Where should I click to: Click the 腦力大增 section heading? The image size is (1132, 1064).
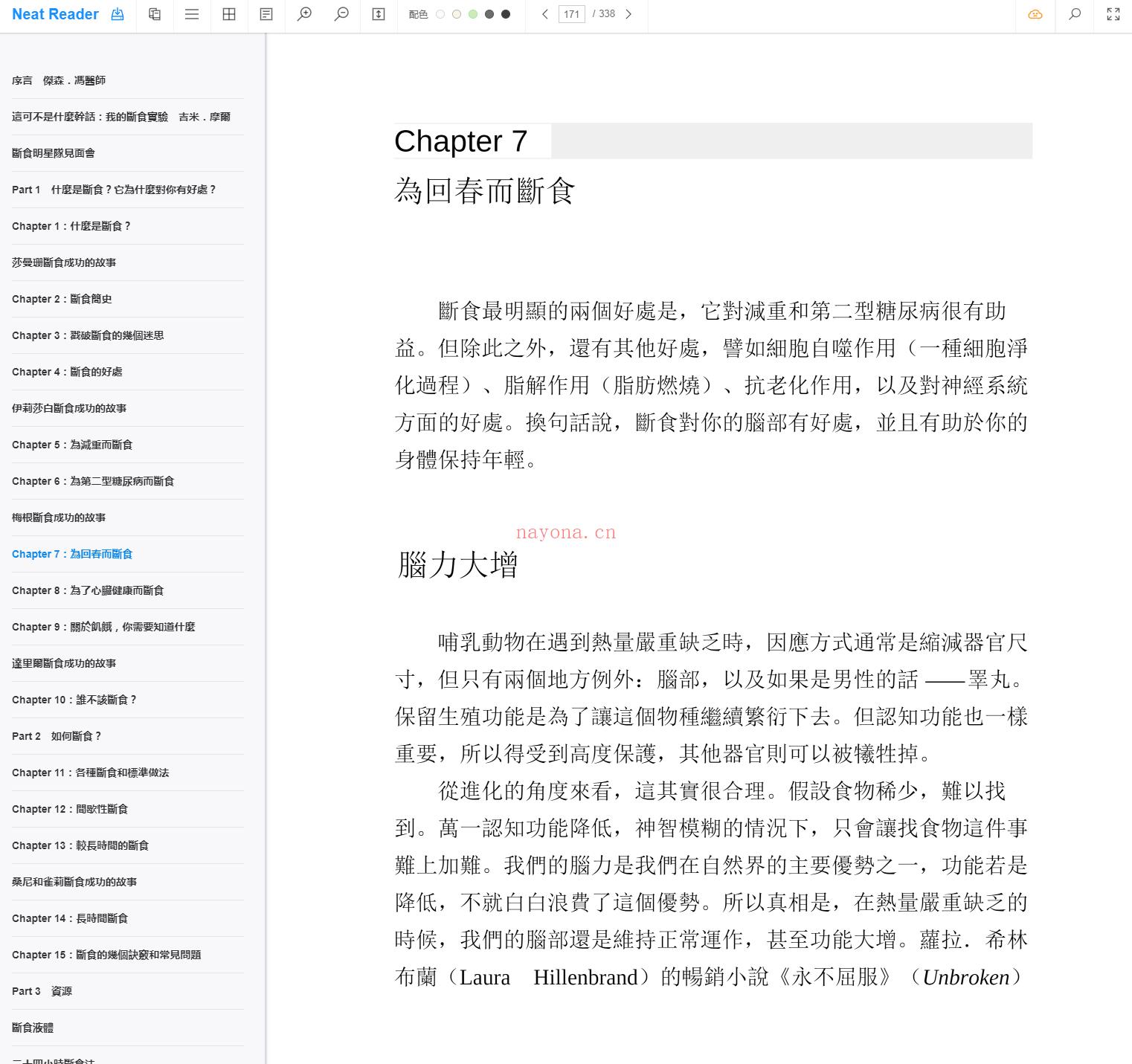coord(457,565)
